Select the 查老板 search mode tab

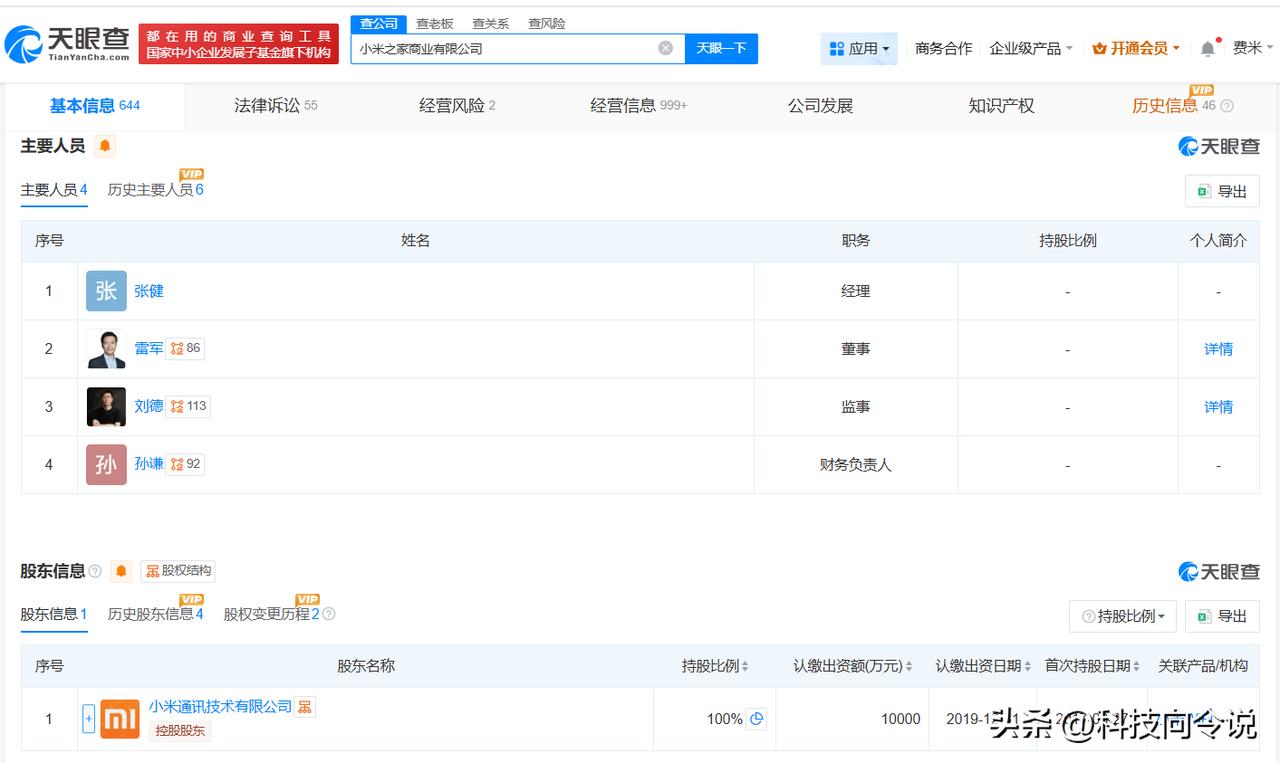click(x=434, y=24)
